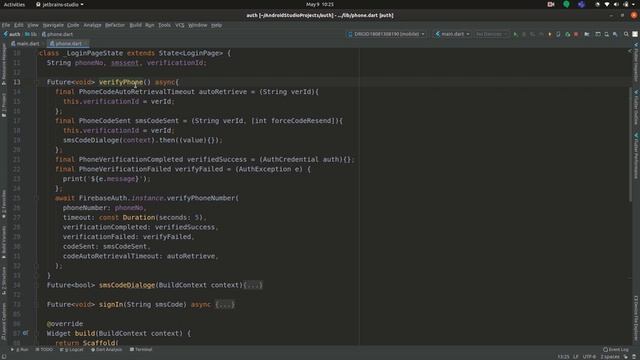
Task: Click the UTF-8 encoding in the status bar
Action: (x=589, y=357)
